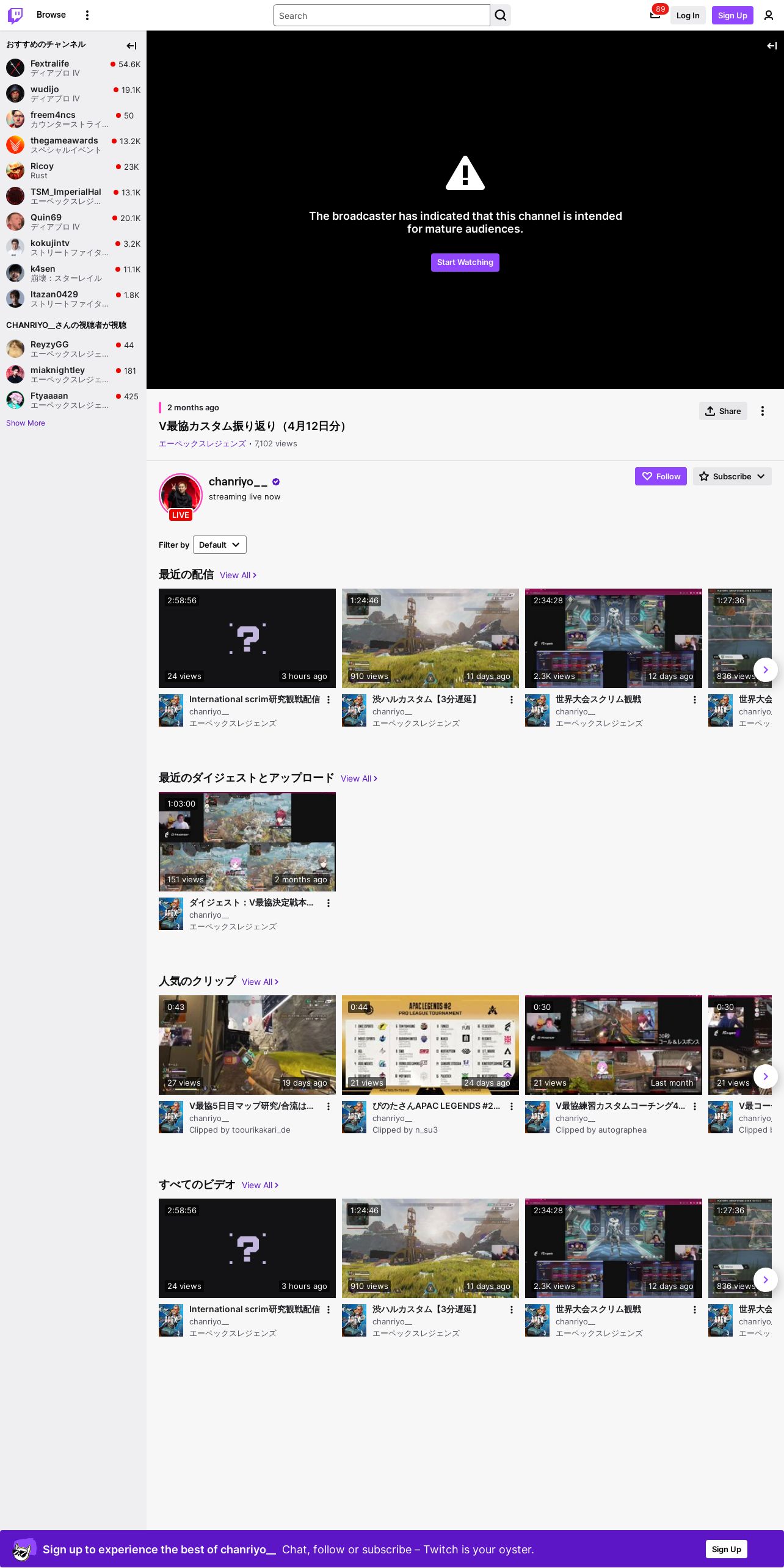Open options for 世界大会スクリム観戦 in すべてのビデオ
This screenshot has width=784, height=1568.
click(695, 1310)
